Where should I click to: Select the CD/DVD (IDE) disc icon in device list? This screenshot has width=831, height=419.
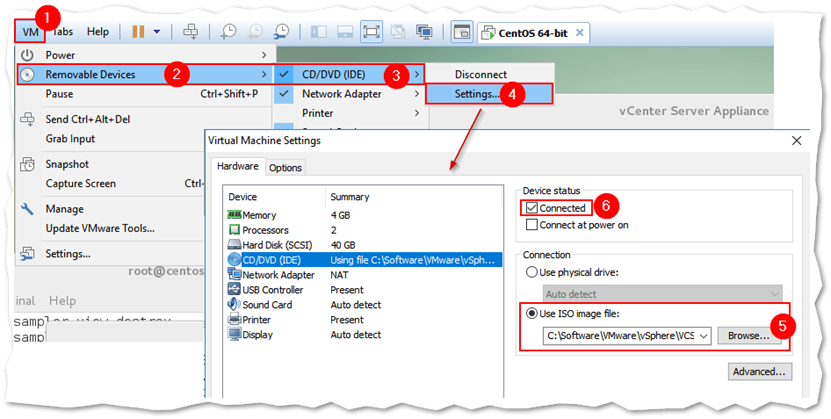234,260
